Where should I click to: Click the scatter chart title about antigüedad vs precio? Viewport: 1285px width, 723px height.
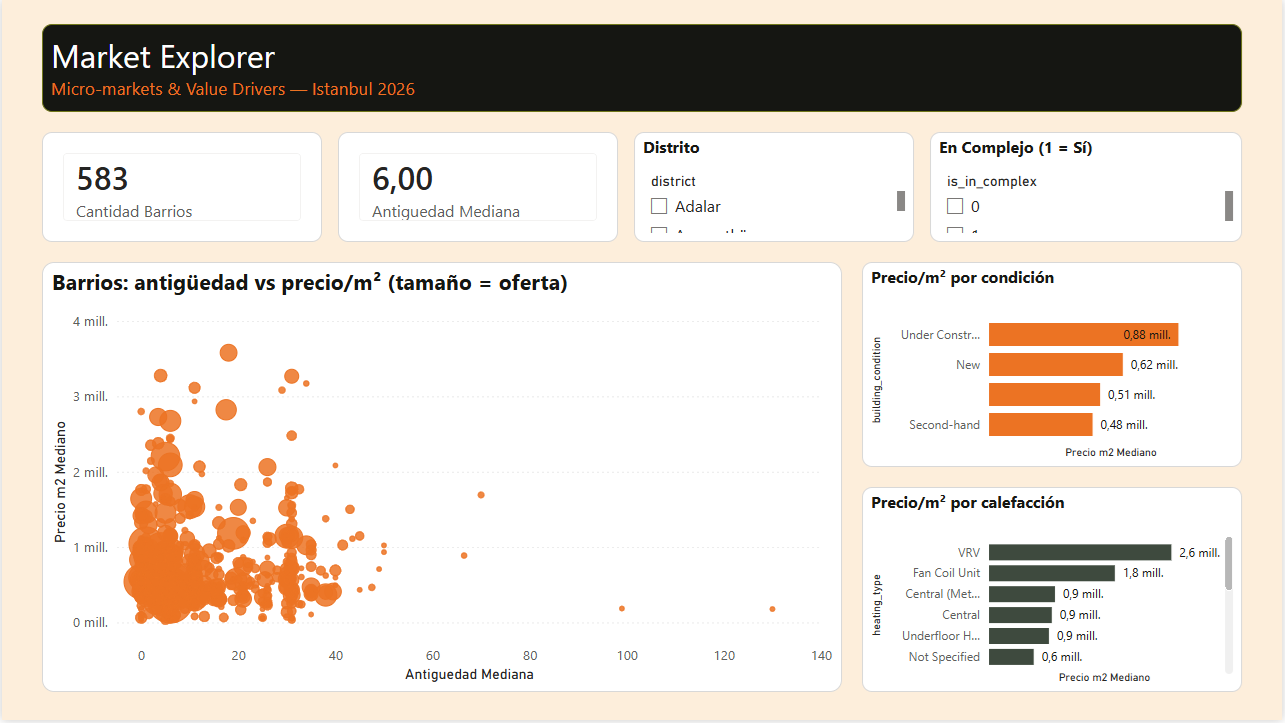[310, 284]
